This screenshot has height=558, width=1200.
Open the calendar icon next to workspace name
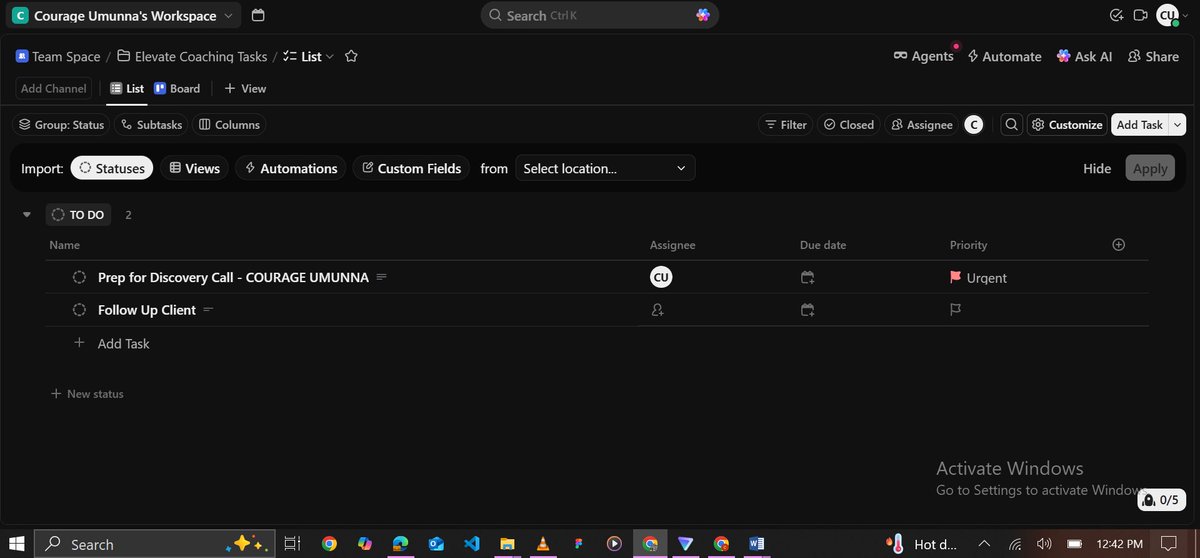(x=258, y=16)
